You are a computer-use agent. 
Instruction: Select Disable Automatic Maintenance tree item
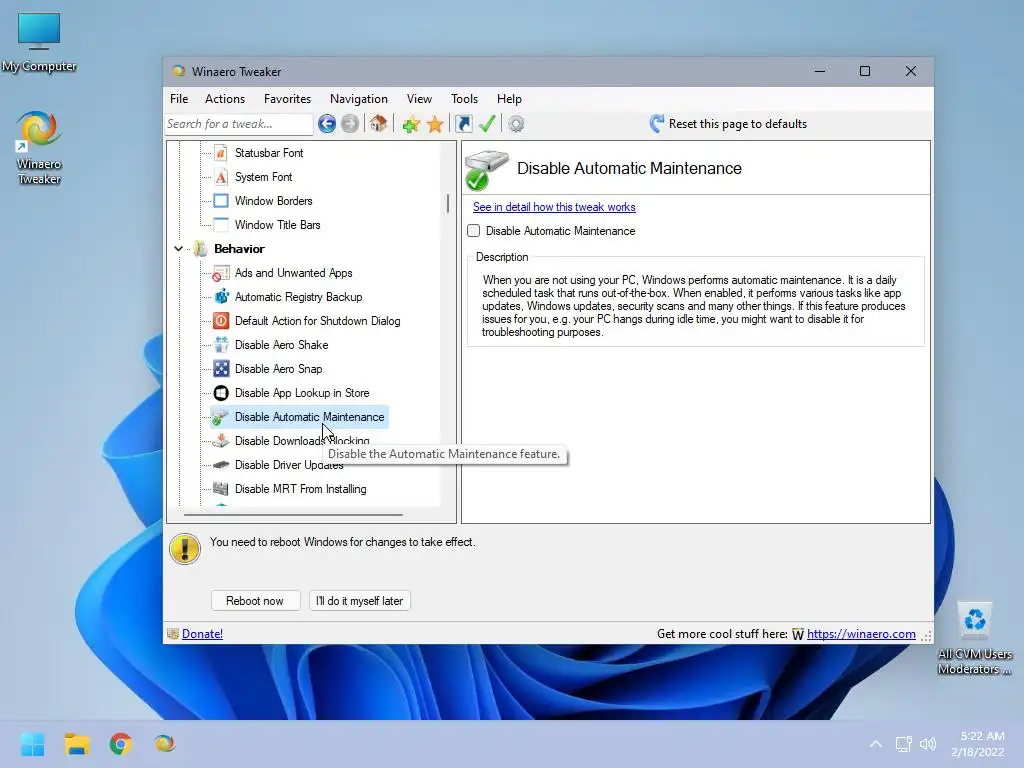299,417
